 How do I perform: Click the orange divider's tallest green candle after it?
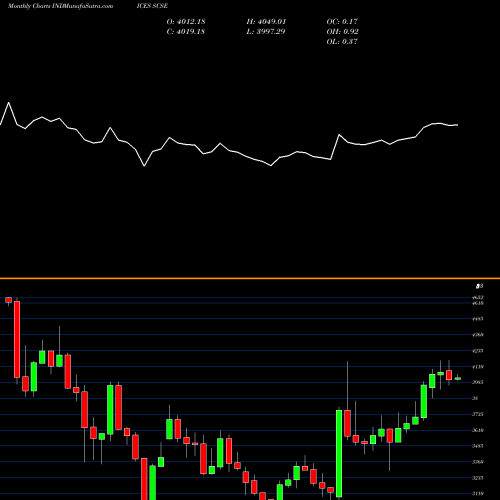point(339,453)
